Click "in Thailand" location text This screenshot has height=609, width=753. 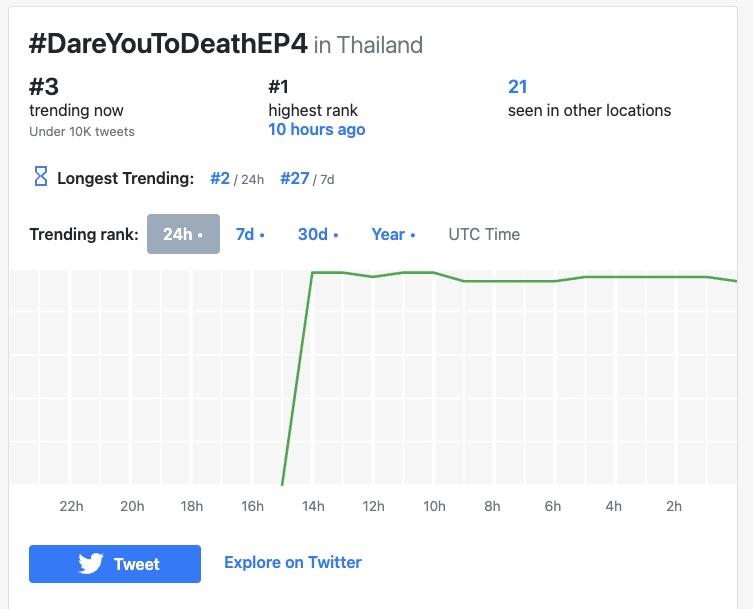[368, 45]
